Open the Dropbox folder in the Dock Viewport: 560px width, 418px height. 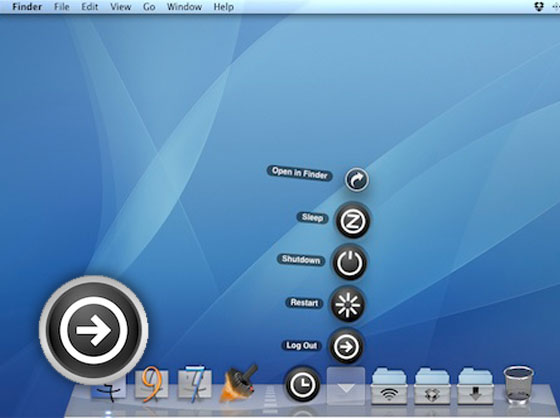[x=432, y=386]
